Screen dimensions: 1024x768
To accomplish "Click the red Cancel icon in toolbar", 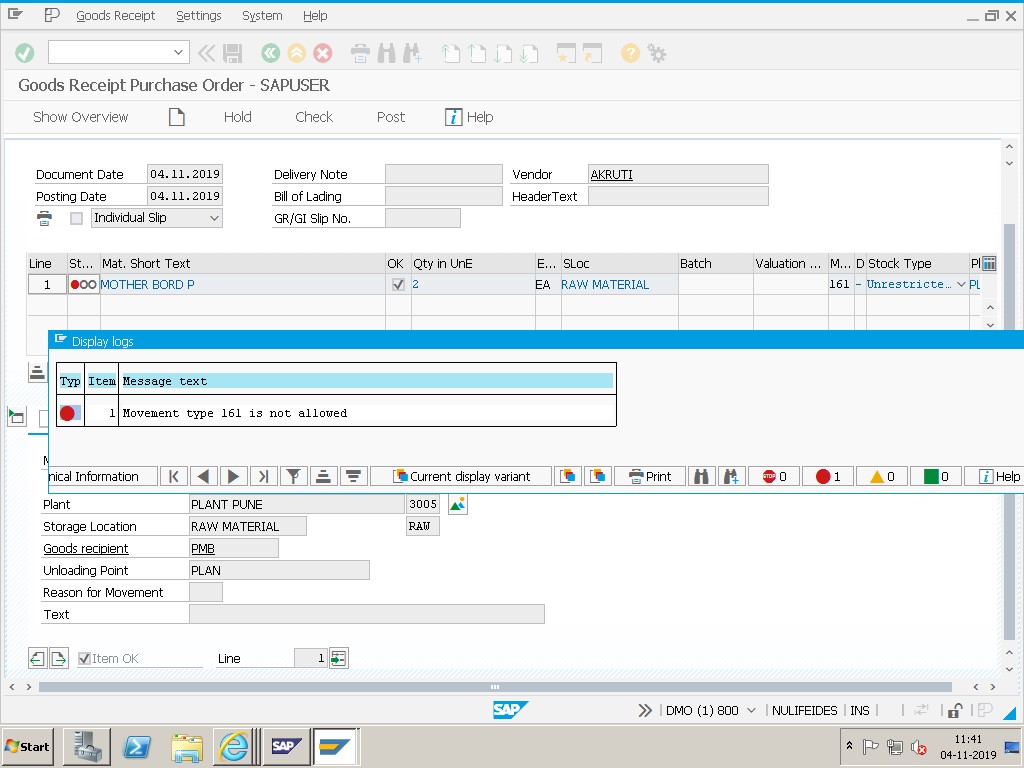I will click(x=323, y=53).
